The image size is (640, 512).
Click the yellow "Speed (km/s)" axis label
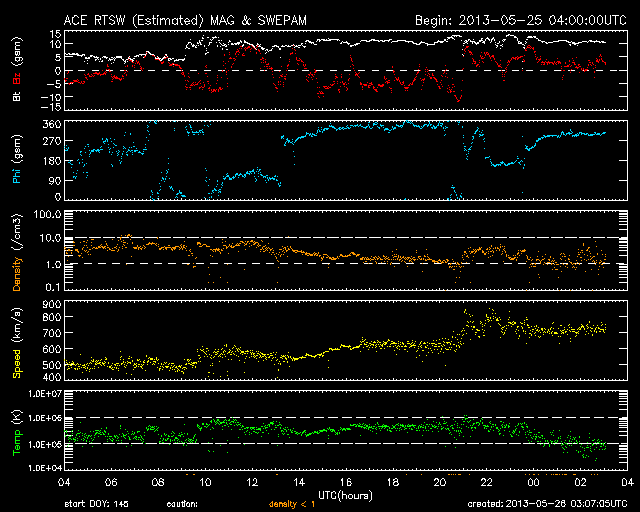17,343
